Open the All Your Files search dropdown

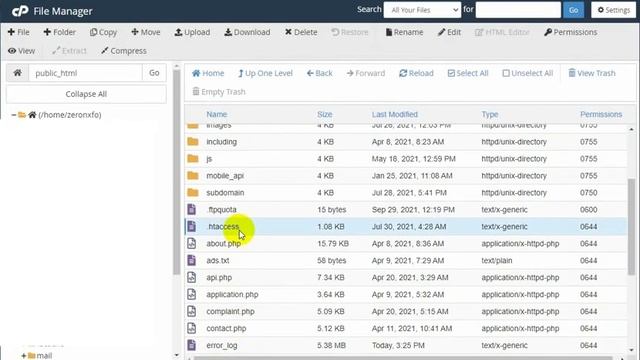422,10
